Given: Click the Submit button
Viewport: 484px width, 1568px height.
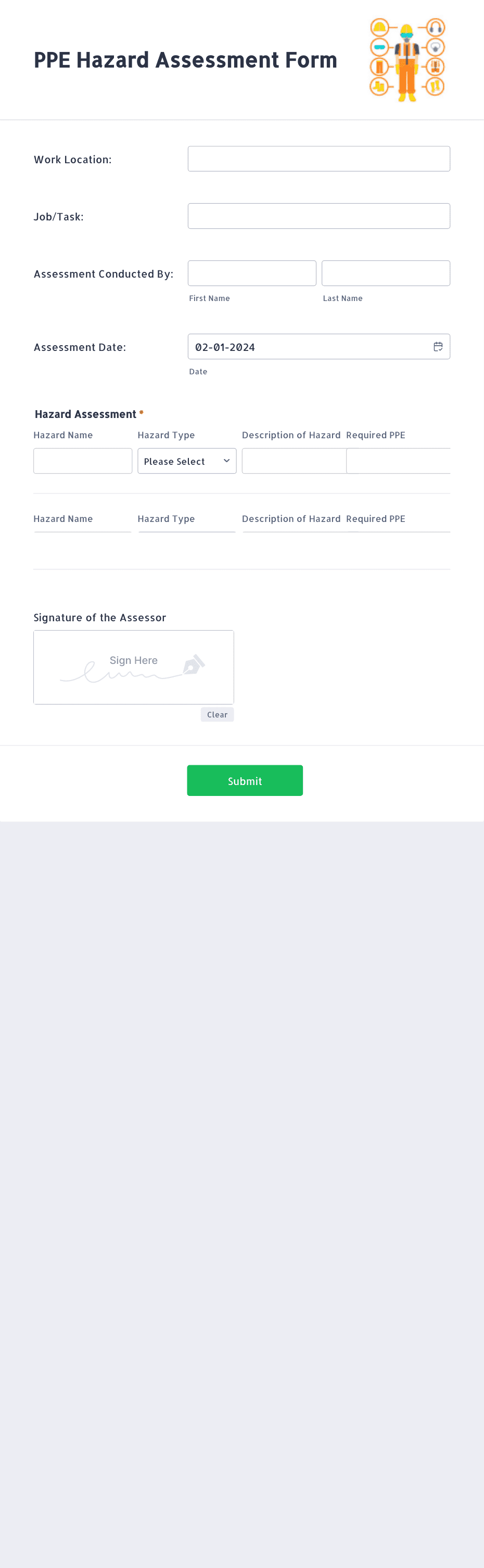Looking at the screenshot, I should coord(245,780).
